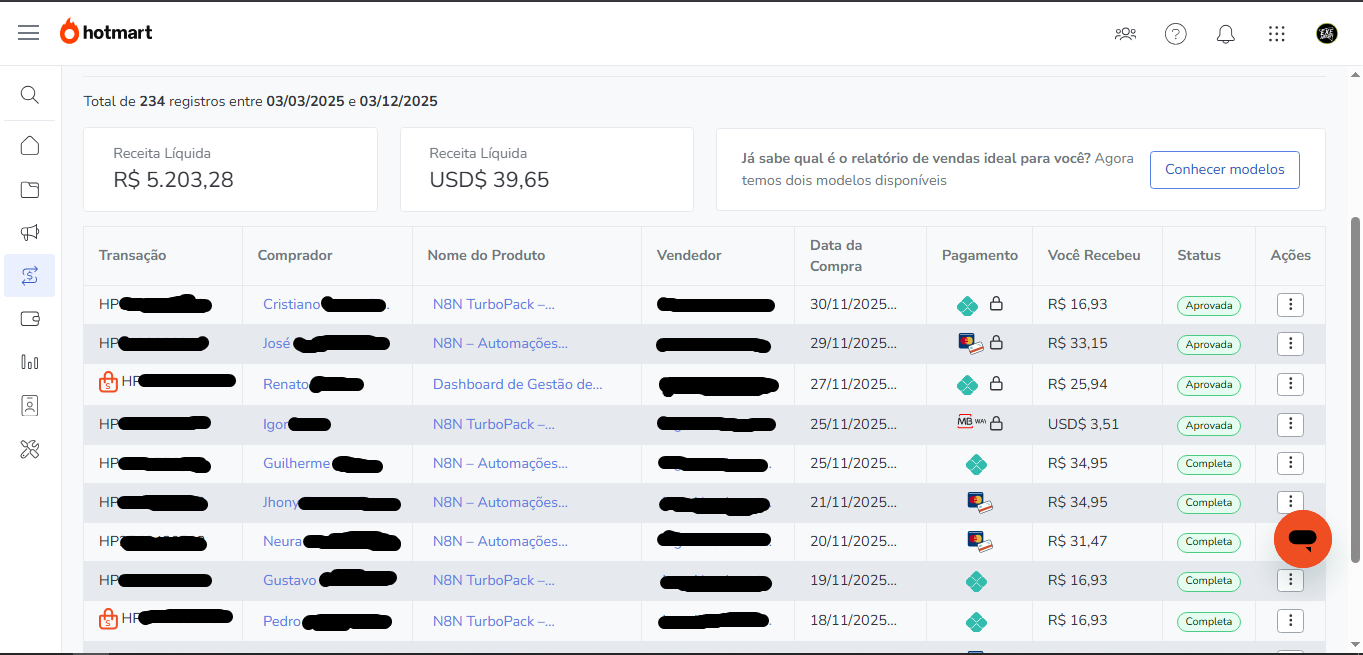Click the R$ 33,15 amount
The height and width of the screenshot is (655, 1363).
coord(1078,343)
